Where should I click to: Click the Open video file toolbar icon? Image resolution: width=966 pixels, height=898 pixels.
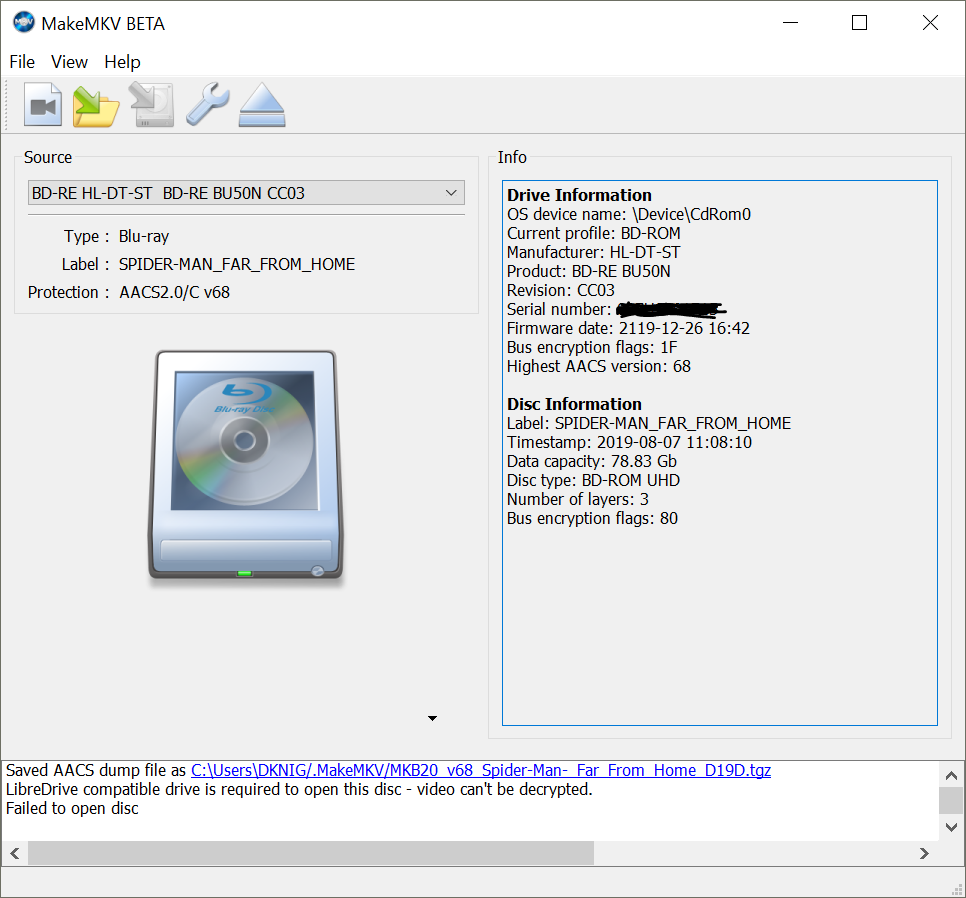point(43,105)
